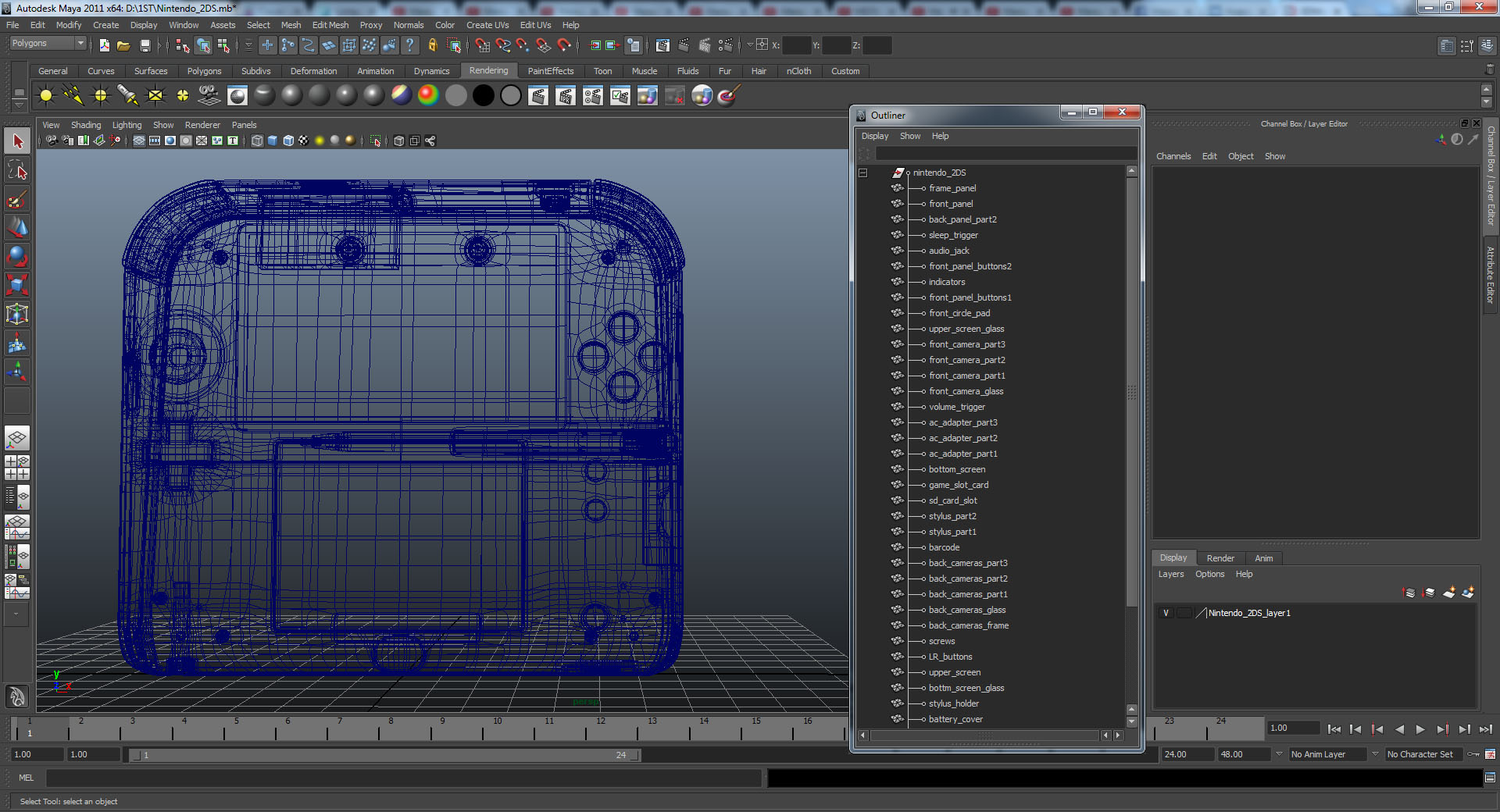Image resolution: width=1500 pixels, height=812 pixels.
Task: Click frame 12 on the time slider
Action: 600,729
